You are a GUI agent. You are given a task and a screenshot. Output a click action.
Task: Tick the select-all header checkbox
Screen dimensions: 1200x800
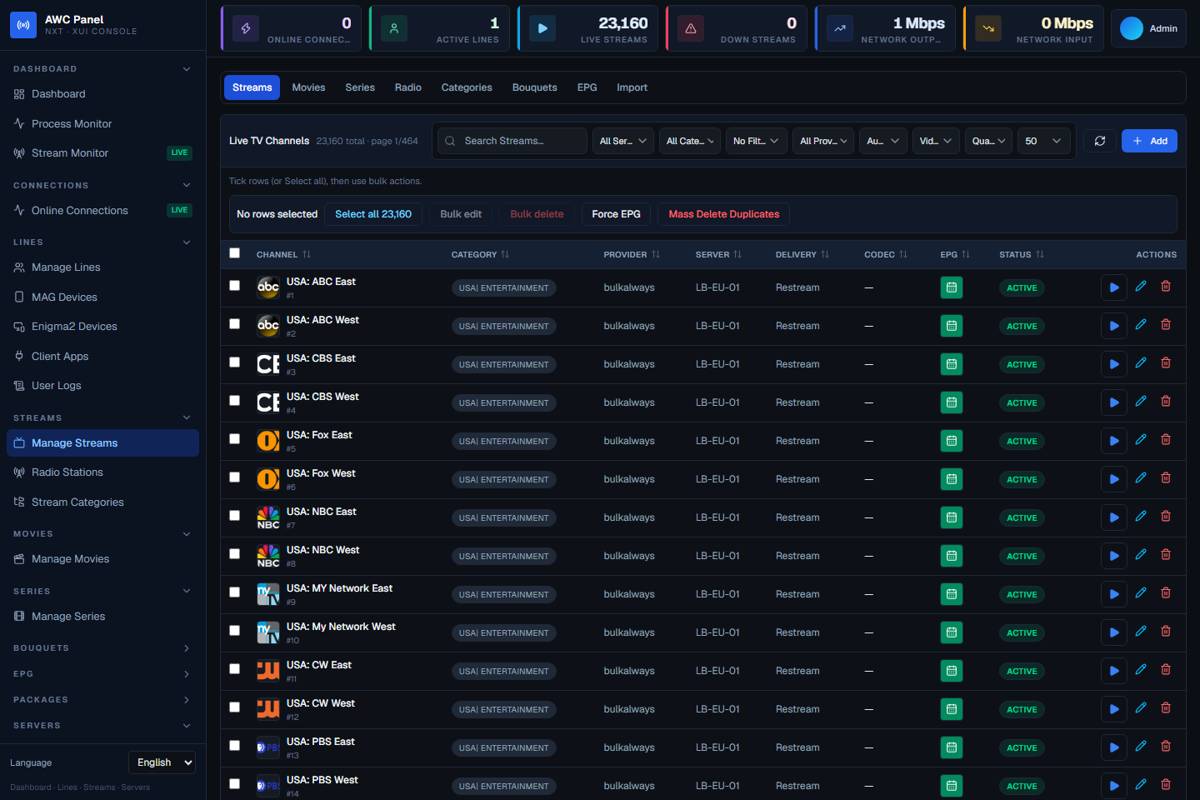tap(235, 253)
